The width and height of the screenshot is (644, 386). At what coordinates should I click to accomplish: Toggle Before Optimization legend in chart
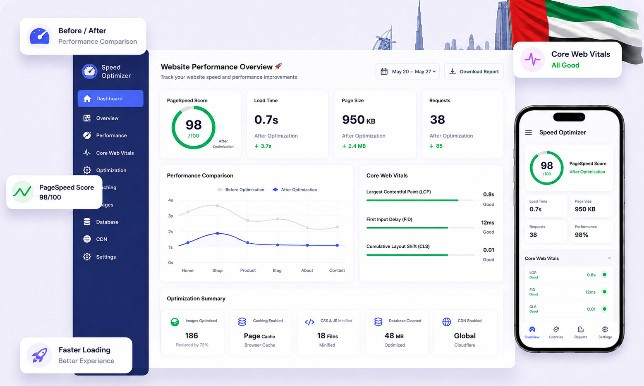point(241,190)
